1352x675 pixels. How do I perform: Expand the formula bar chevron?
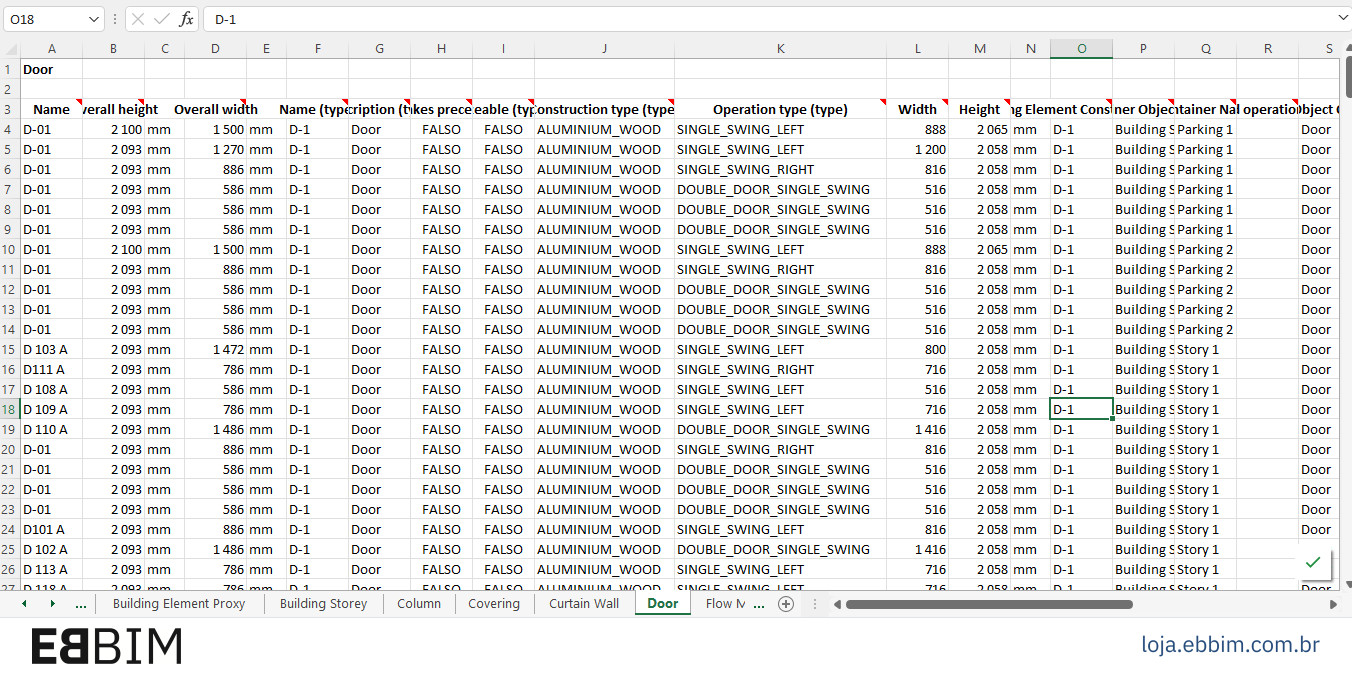click(1342, 19)
